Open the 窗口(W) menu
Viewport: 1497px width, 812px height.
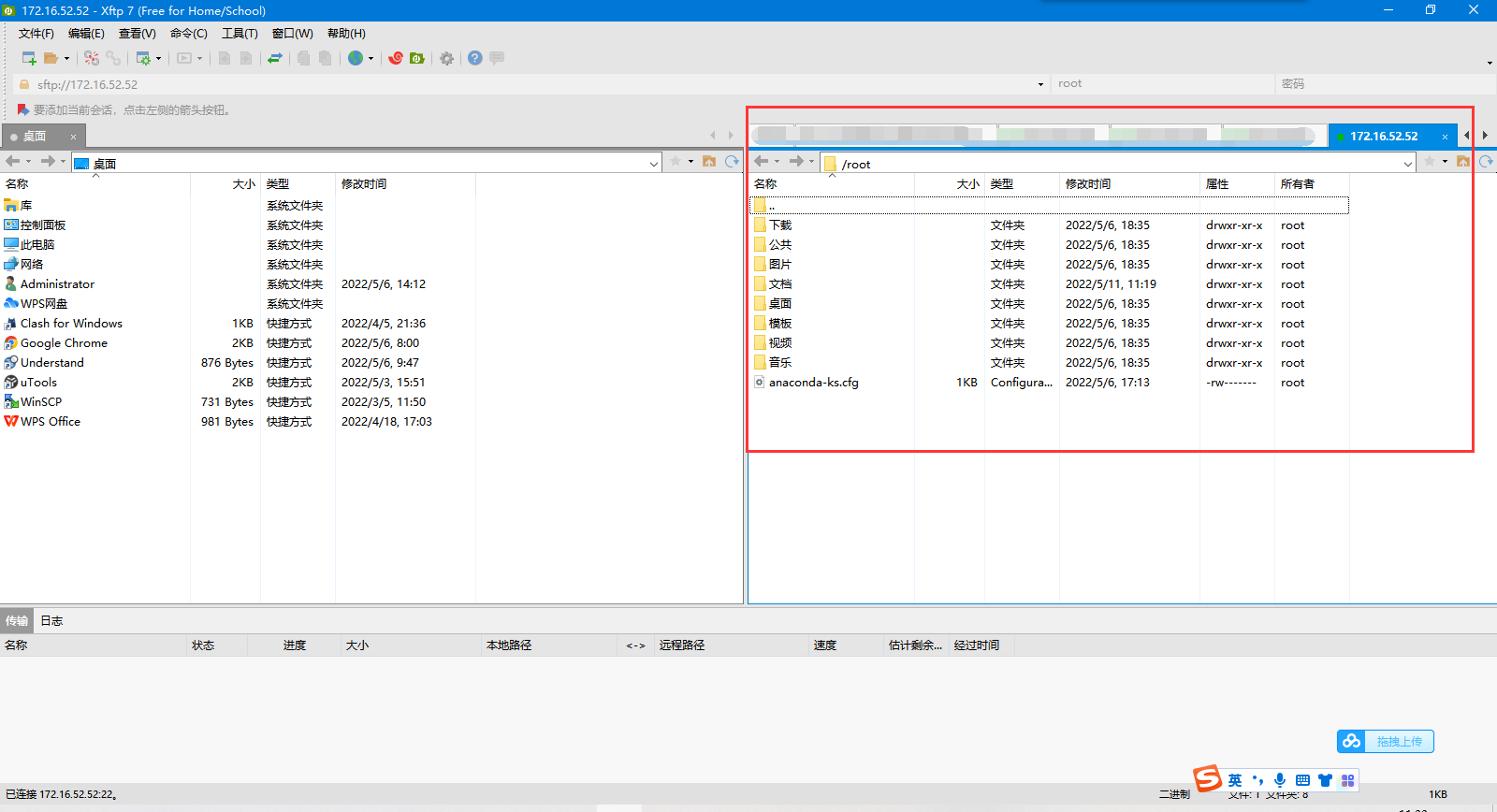(293, 34)
